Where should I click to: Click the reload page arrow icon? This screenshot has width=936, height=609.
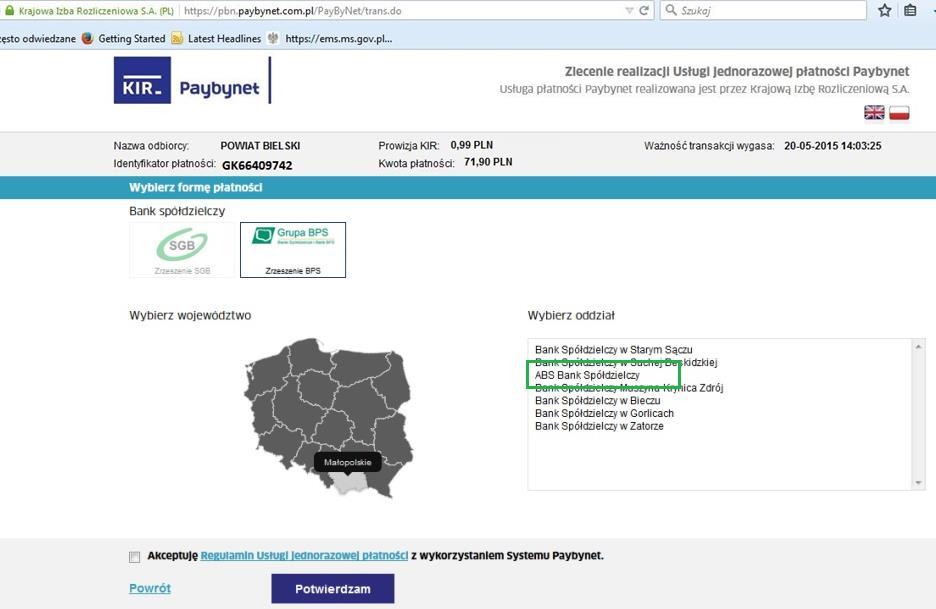tap(644, 10)
